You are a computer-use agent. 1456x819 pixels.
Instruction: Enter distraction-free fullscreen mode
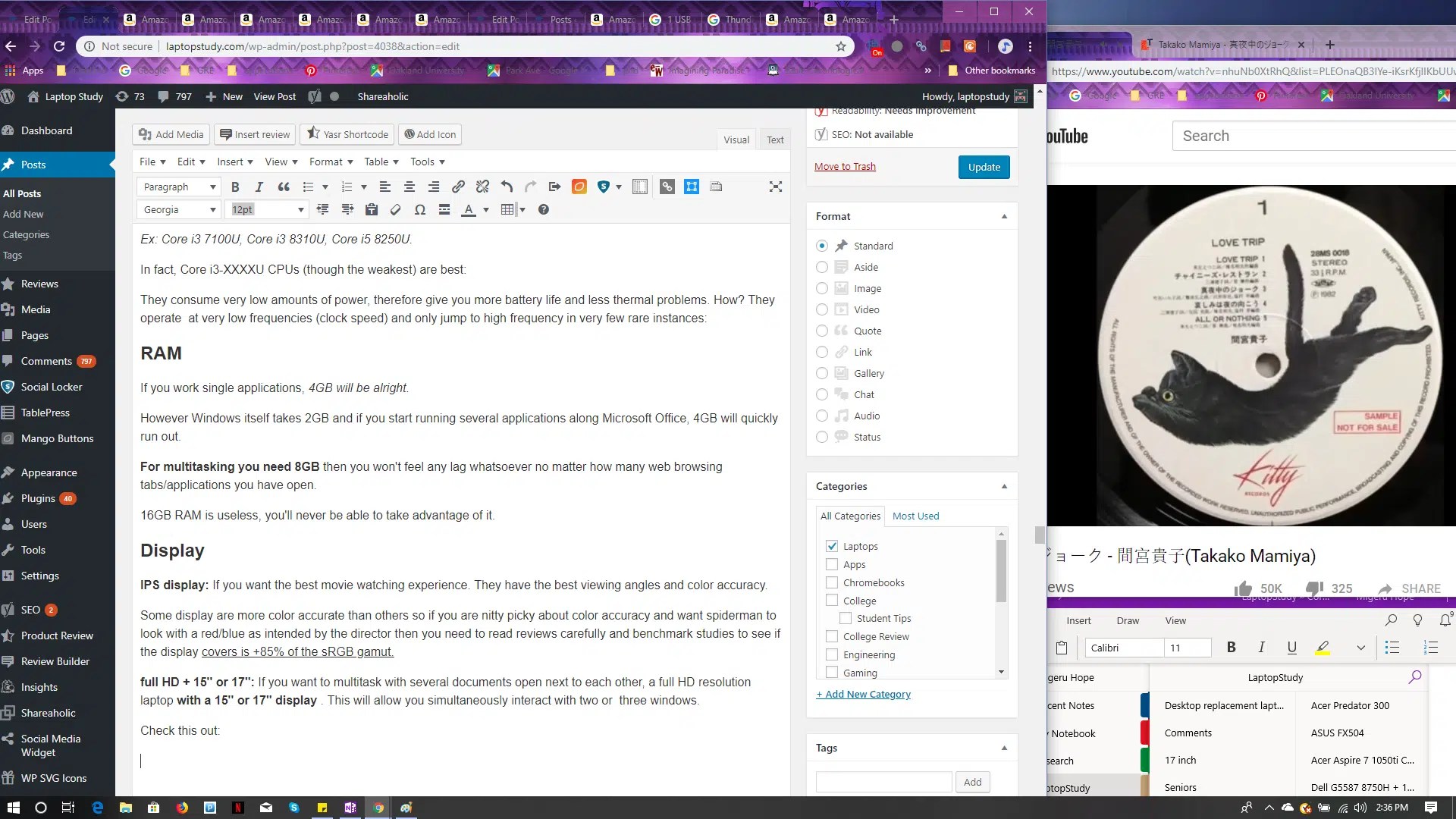775,187
